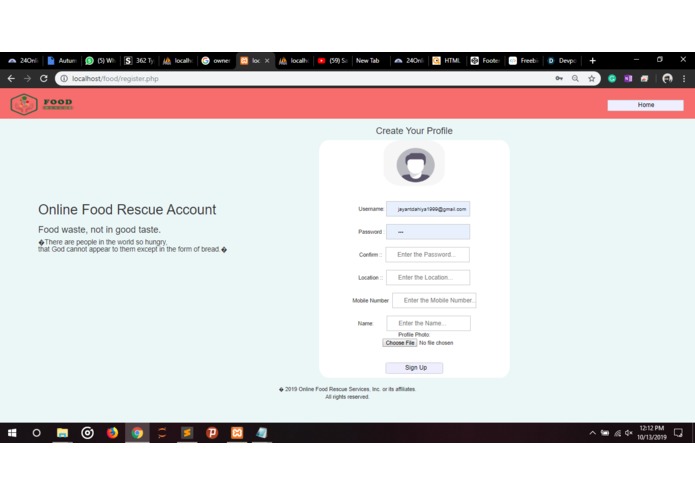Image resolution: width=695 pixels, height=494 pixels.
Task: Click the Username field
Action: pyautogui.click(x=428, y=209)
